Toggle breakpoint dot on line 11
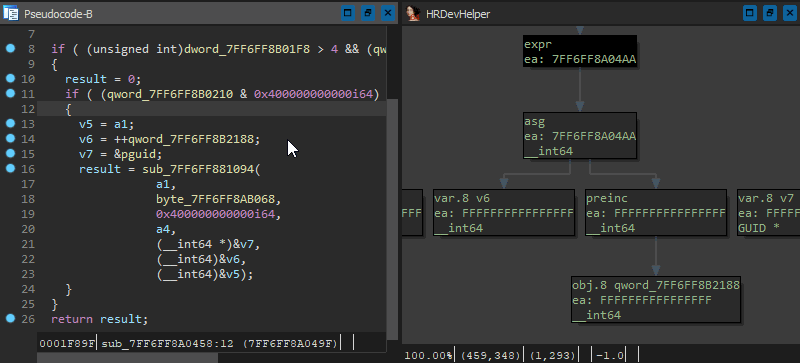Screen dimensions: 800x363 [x=10, y=93]
